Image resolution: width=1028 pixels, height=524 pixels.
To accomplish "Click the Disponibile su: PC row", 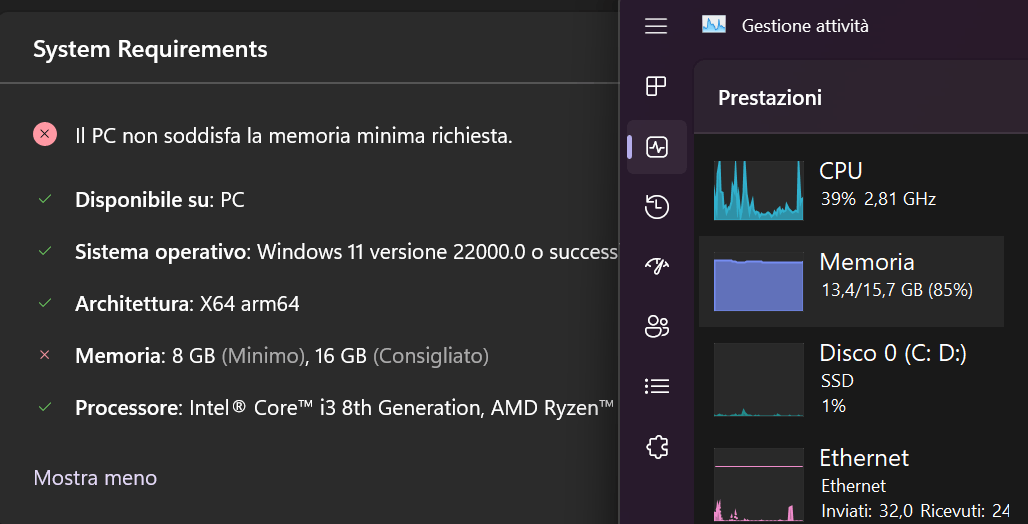I will click(x=160, y=199).
